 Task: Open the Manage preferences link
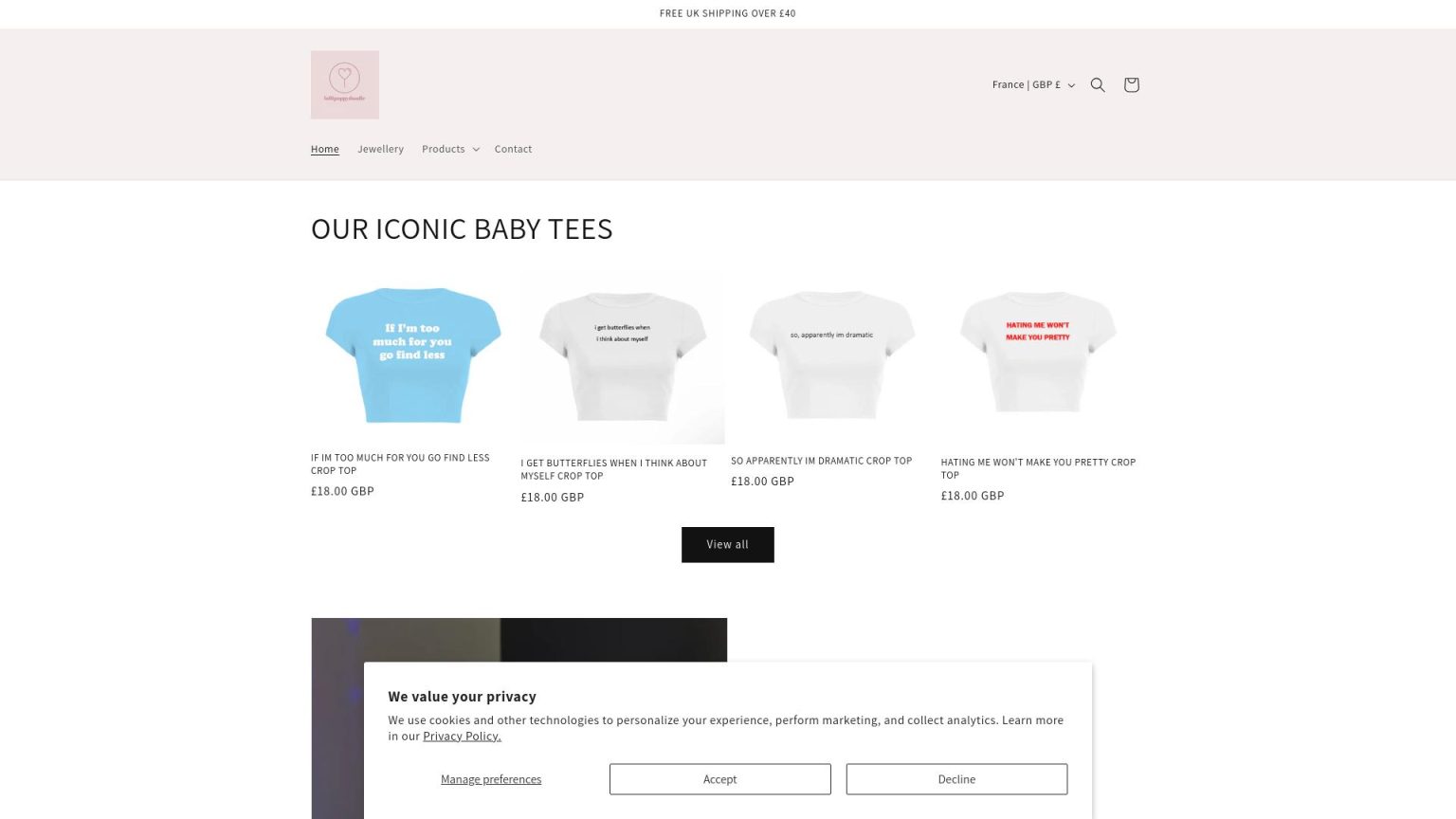coord(491,780)
